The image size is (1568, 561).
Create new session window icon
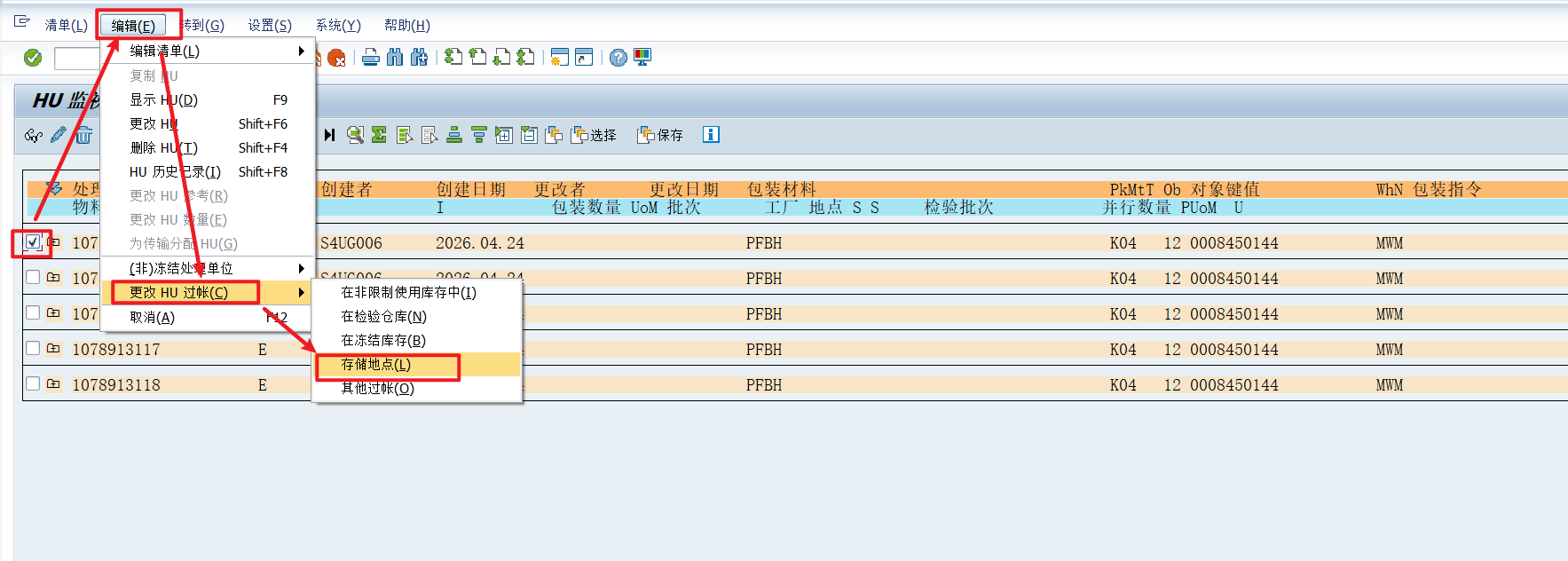[x=559, y=58]
